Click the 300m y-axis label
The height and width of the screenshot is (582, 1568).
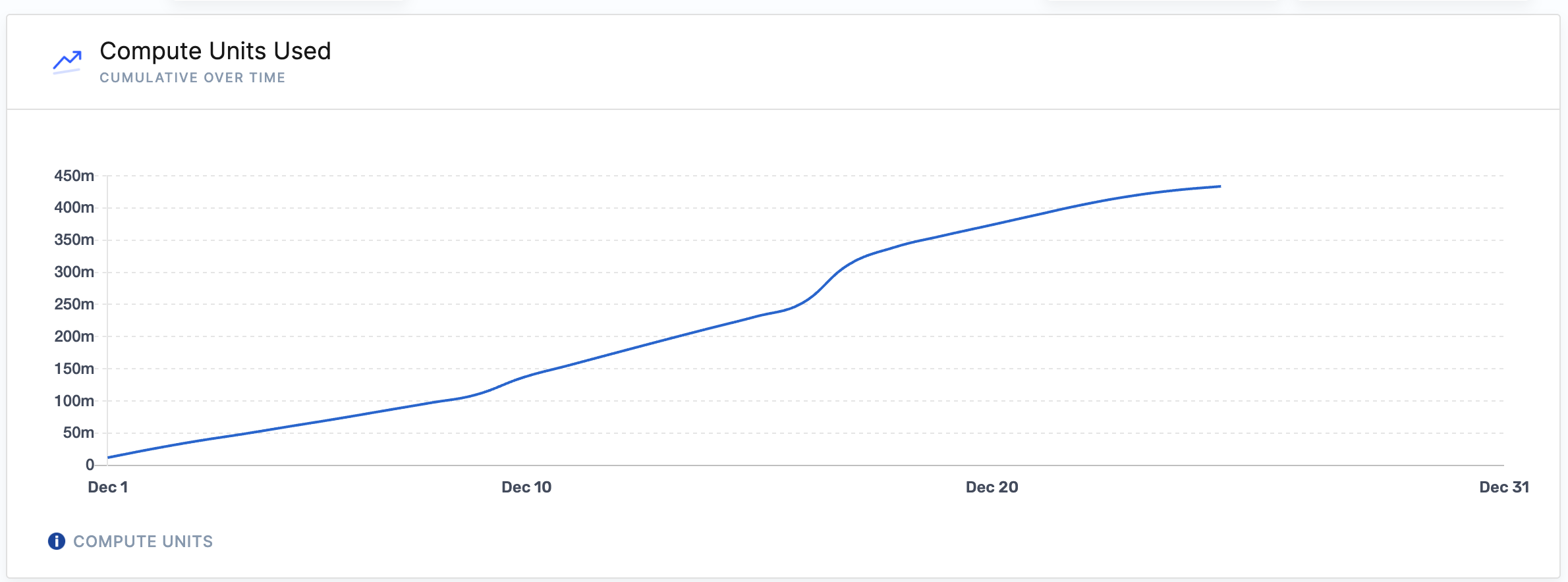click(74, 272)
